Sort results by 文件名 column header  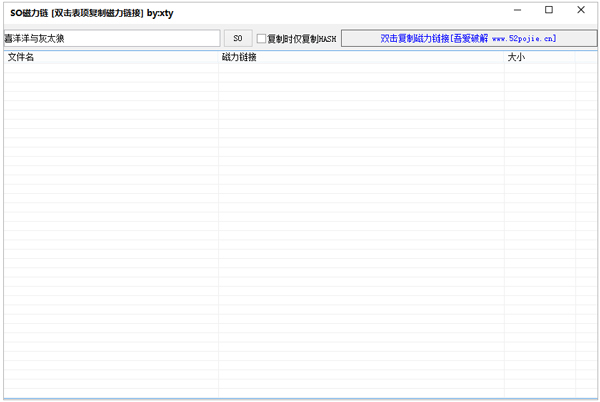coord(111,57)
